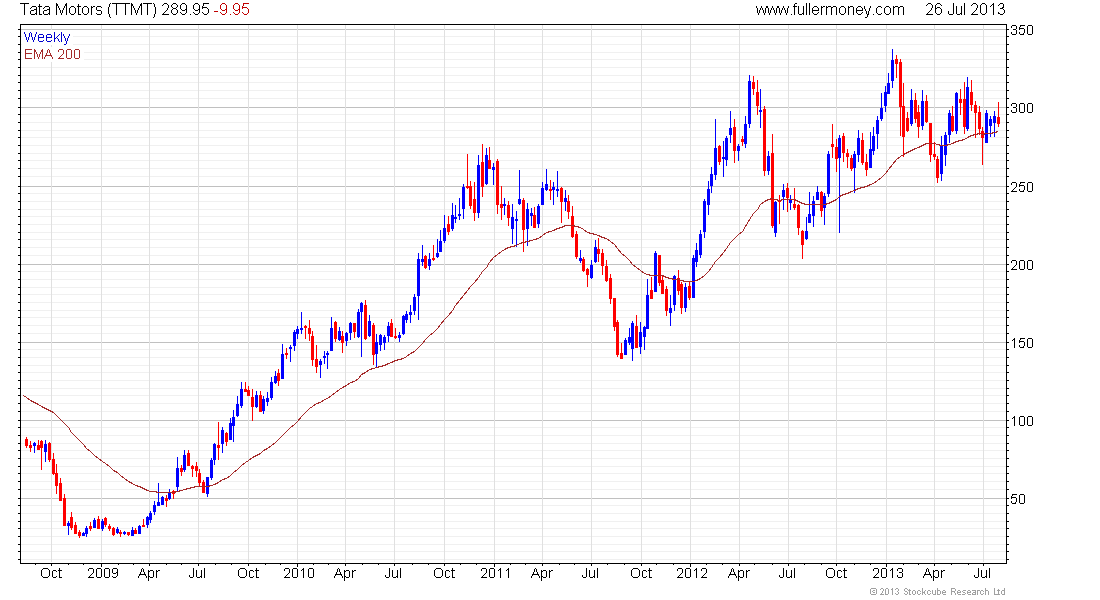
Task: Click the Stockcube Research Ltd copyright text
Action: tap(938, 592)
